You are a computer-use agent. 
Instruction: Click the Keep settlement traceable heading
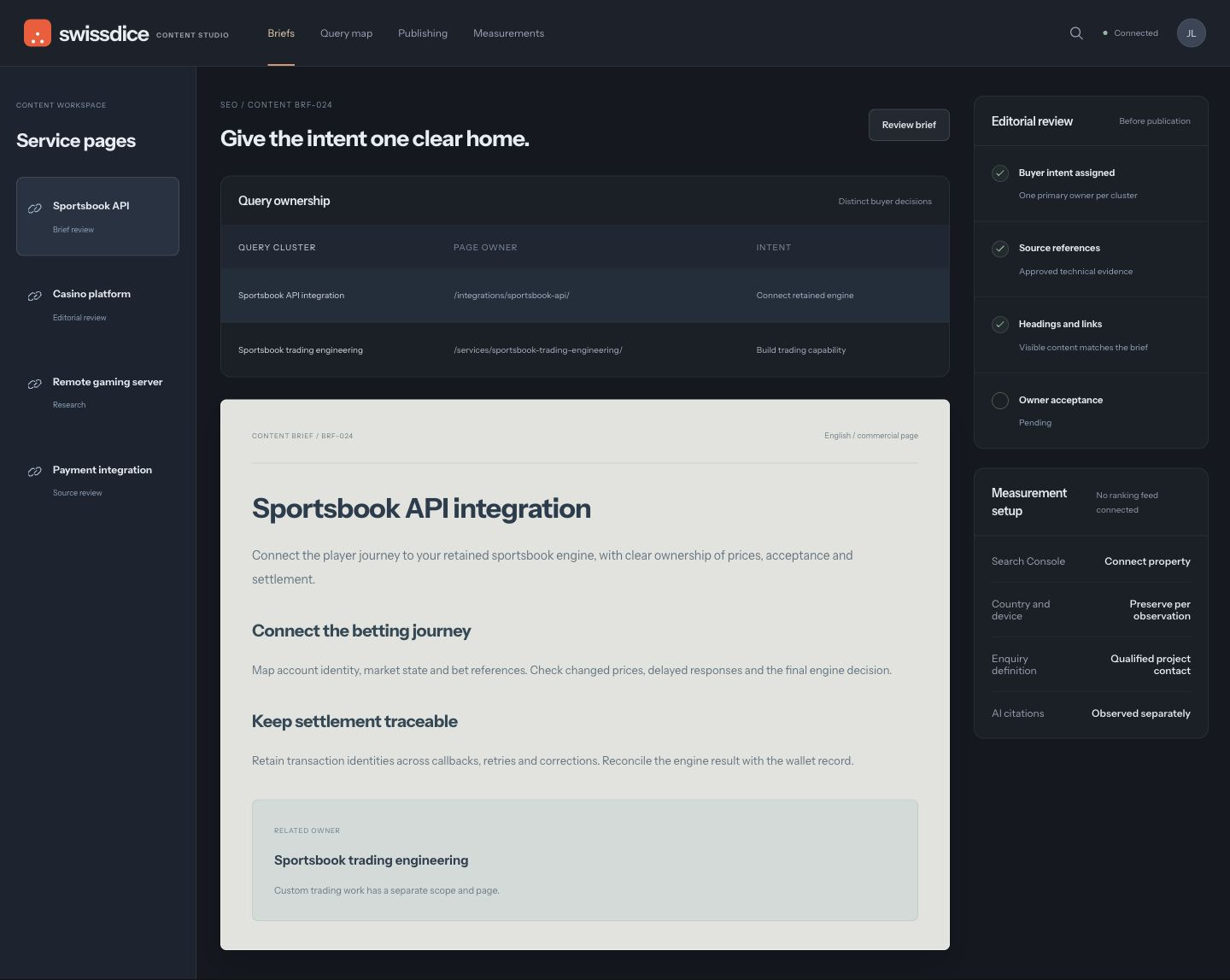354,721
